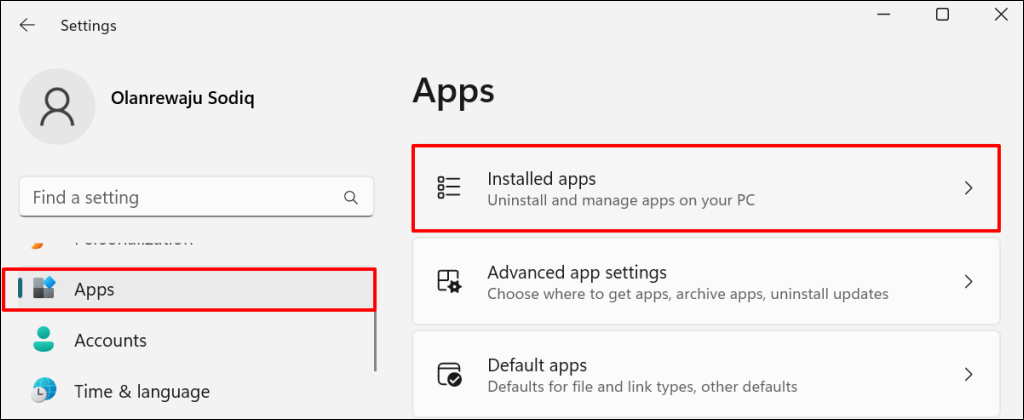The image size is (1024, 420).
Task: Select Apps in the sidebar
Action: pos(94,290)
